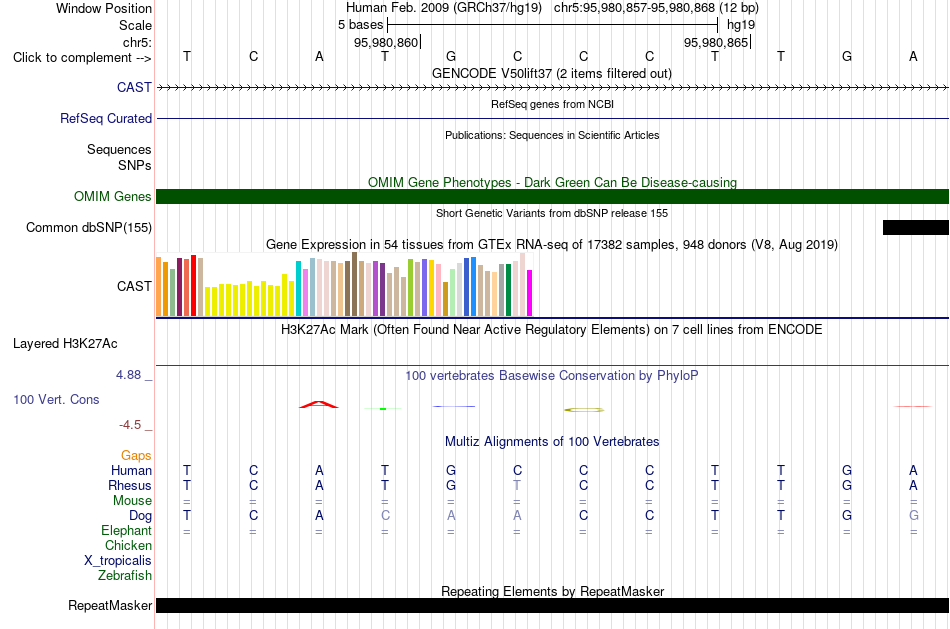Click the 95,980,865 ruler coordinate
The height and width of the screenshot is (629, 950).
tap(716, 42)
